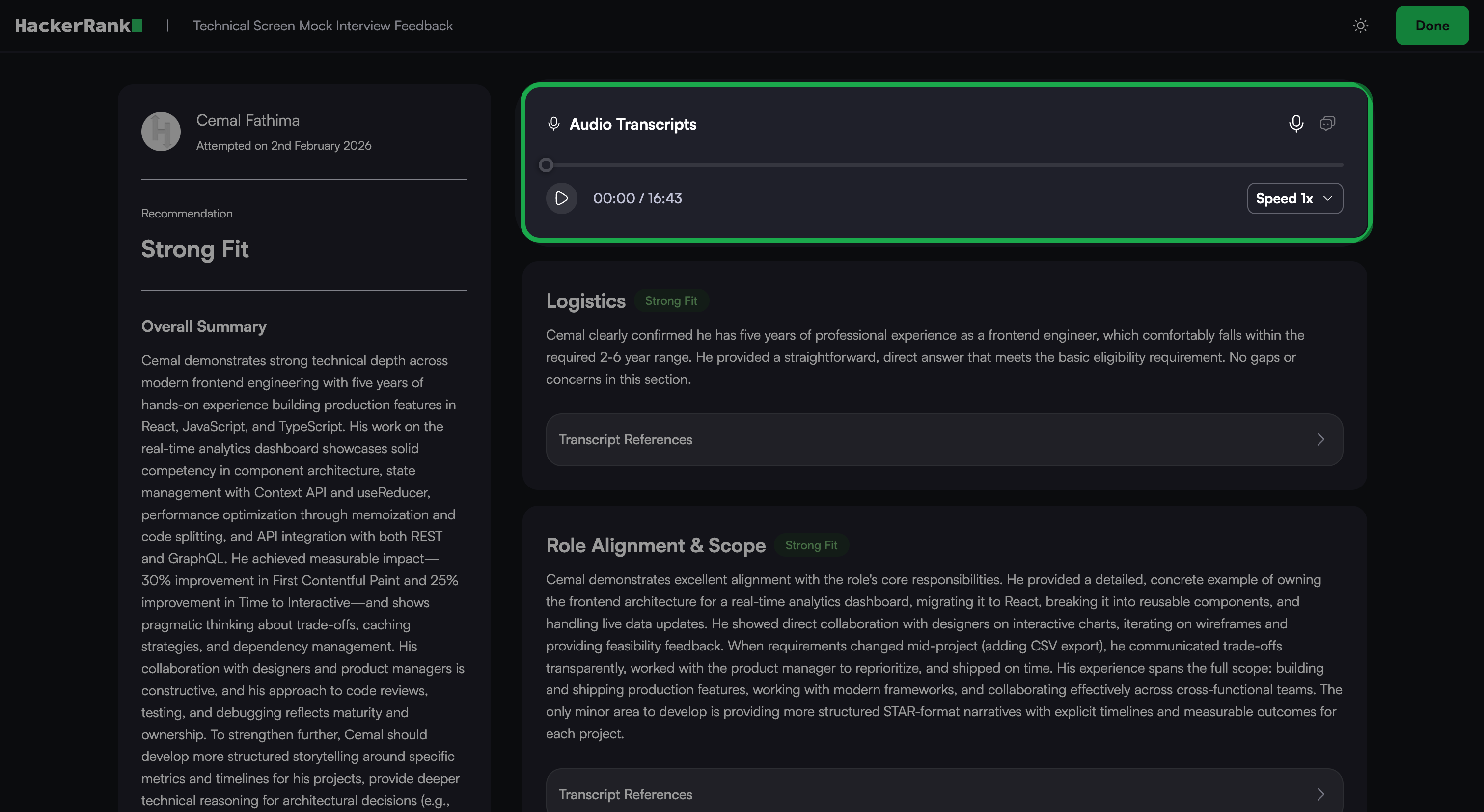Viewport: 1484px width, 812px height.
Task: Click Technical Screen Mock Interview Feedback title
Action: [x=323, y=26]
